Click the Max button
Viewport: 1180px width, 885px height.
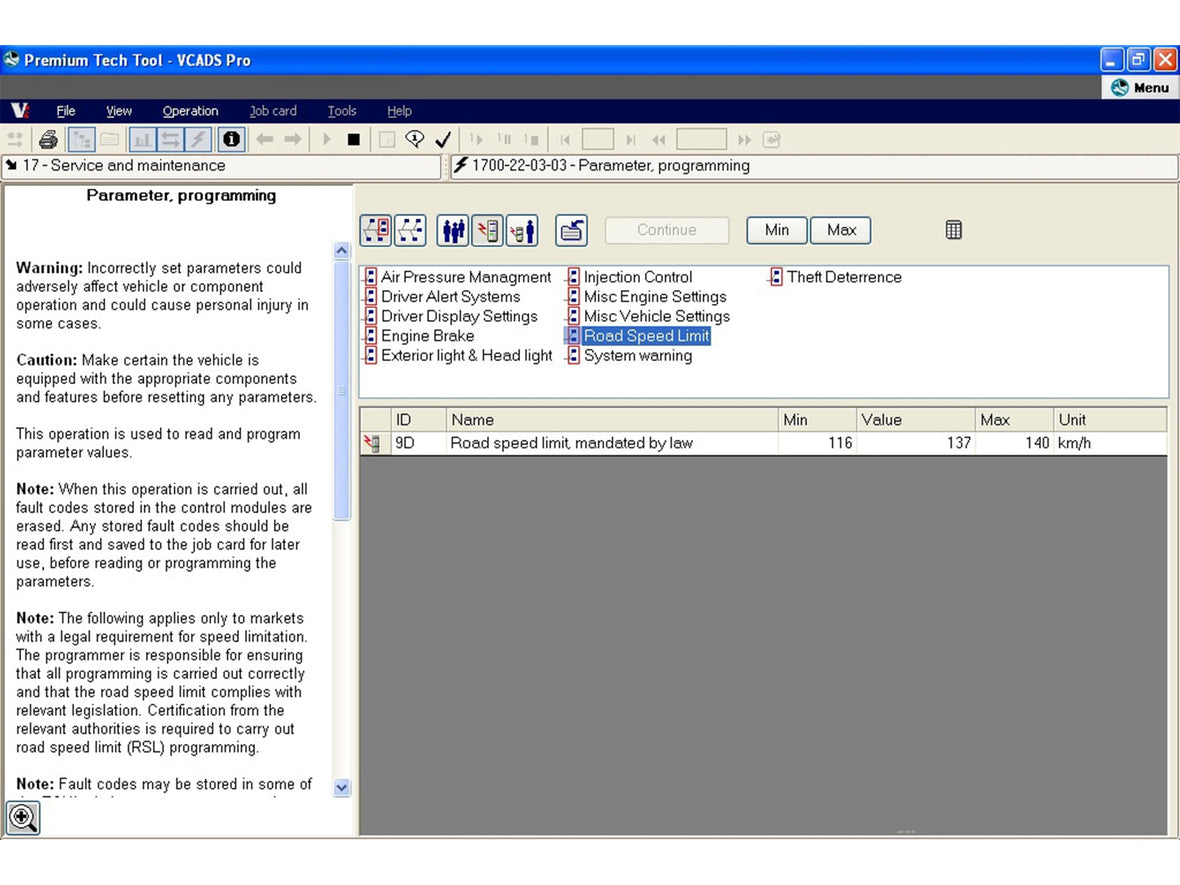coord(841,230)
